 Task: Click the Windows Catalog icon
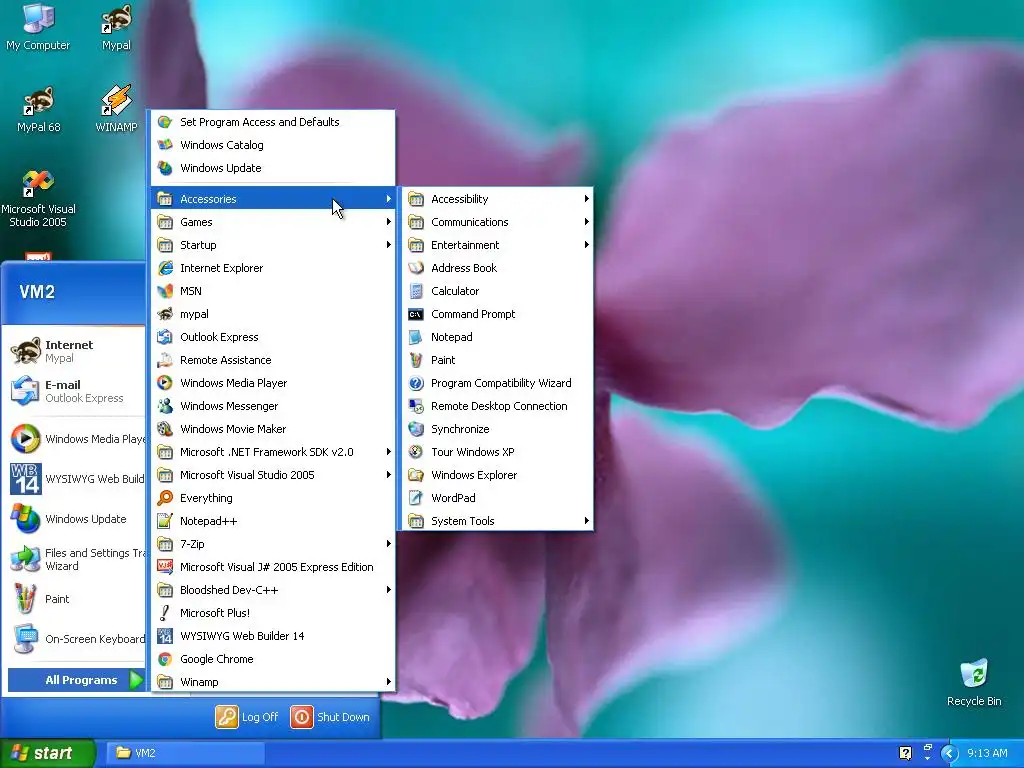165,145
